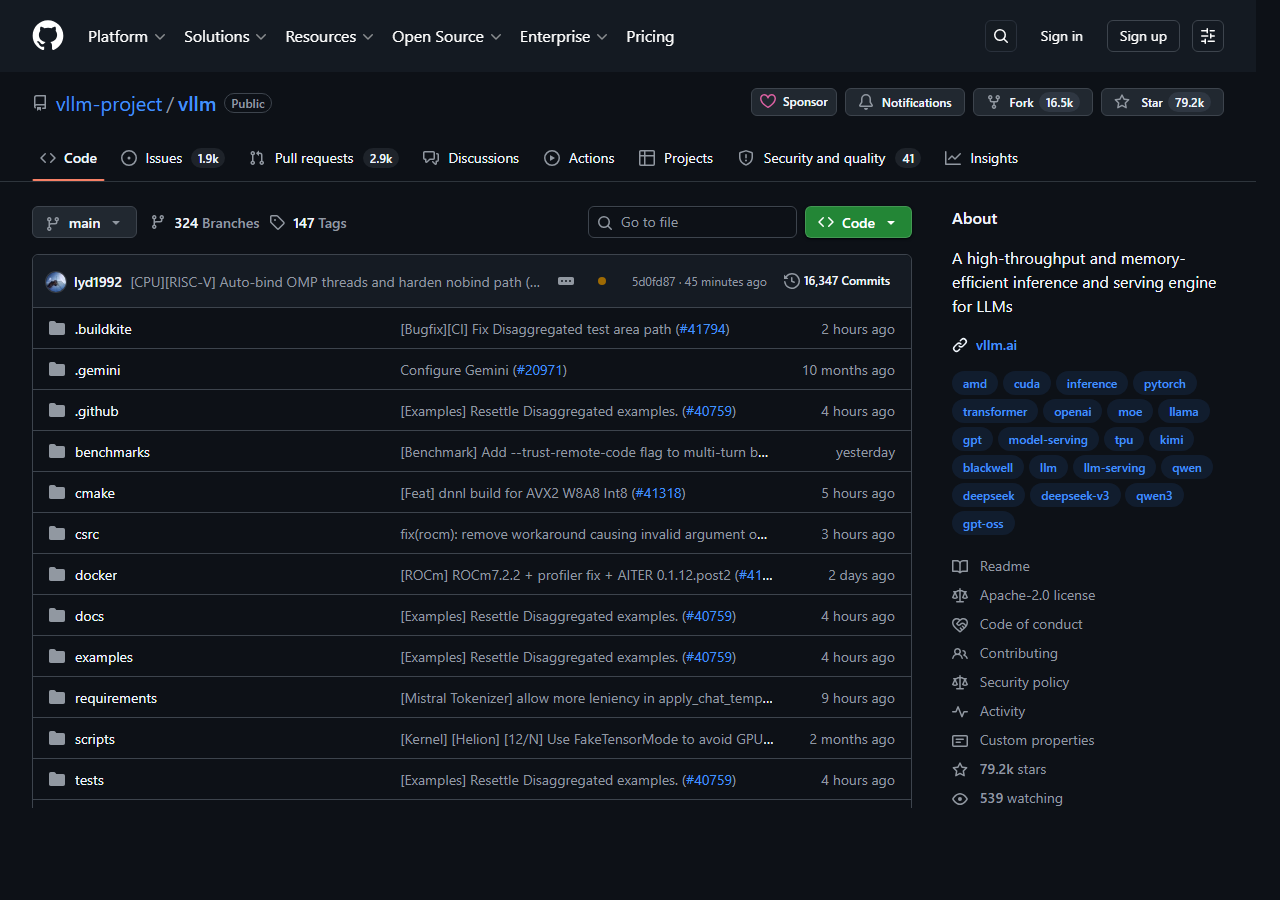1280x900 pixels.
Task: Click the GitHub Octocat logo
Action: tap(48, 36)
